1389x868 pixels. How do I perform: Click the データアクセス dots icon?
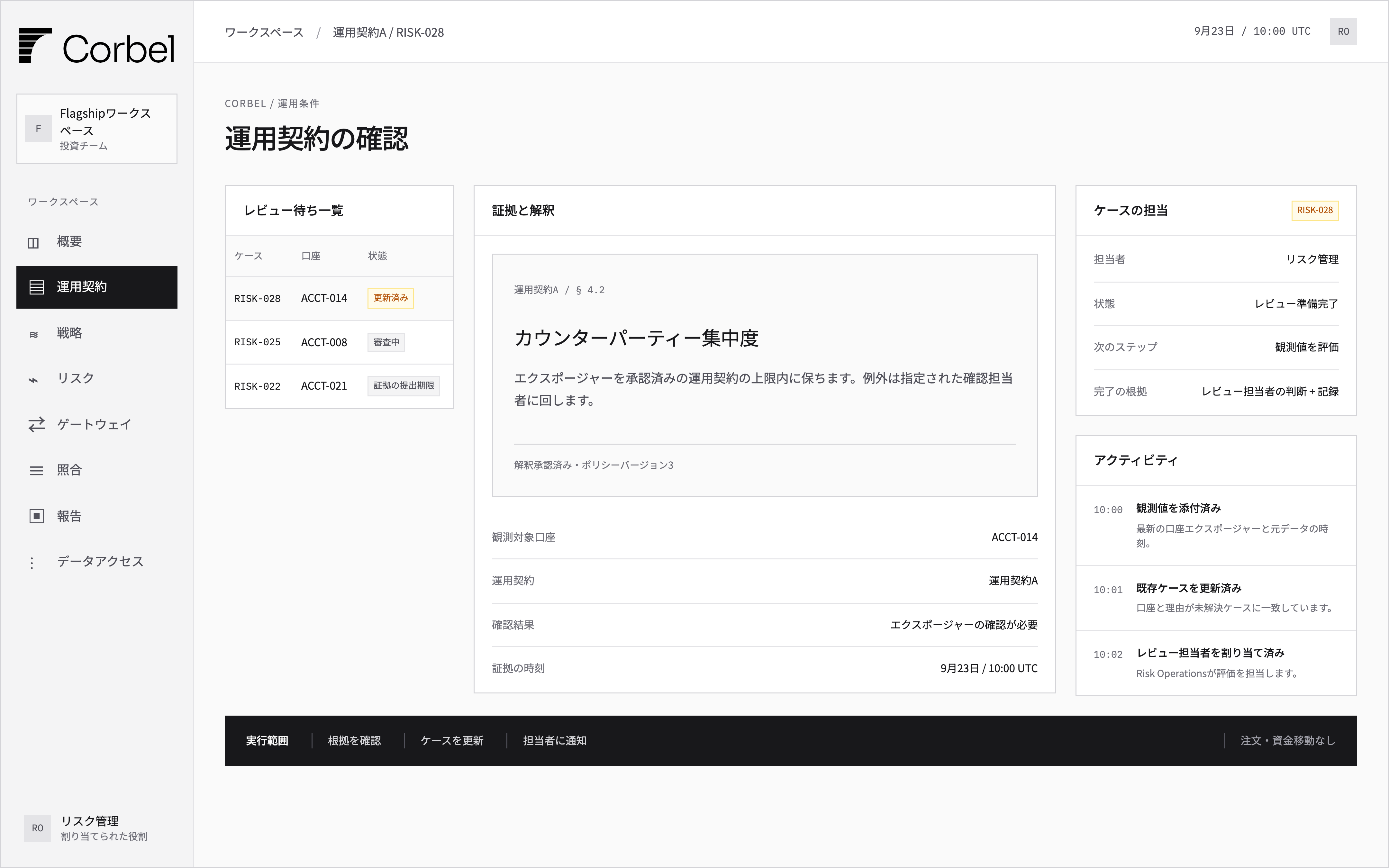tap(32, 563)
